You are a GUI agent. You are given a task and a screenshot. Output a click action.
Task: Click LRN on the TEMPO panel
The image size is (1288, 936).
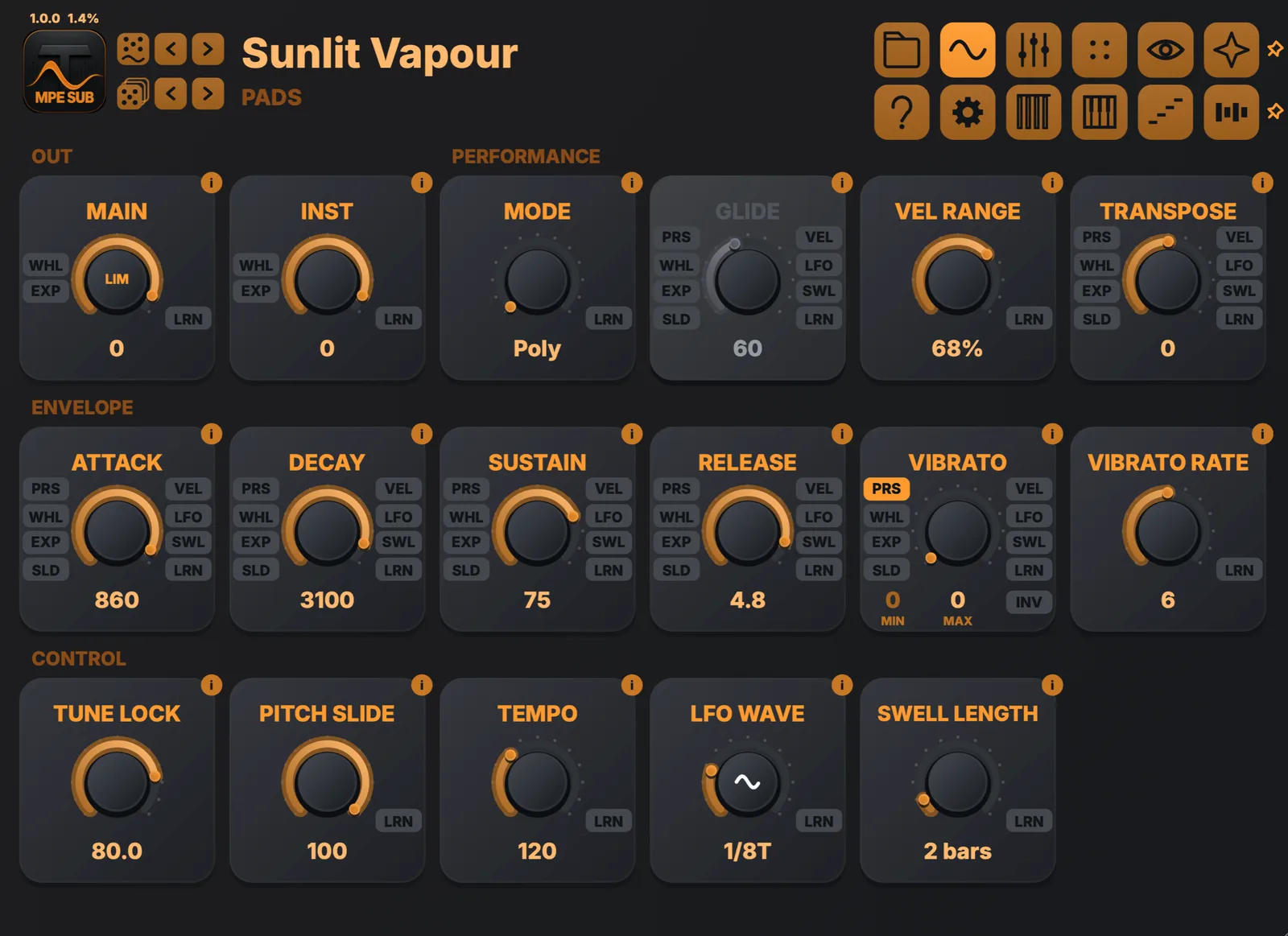click(x=609, y=821)
